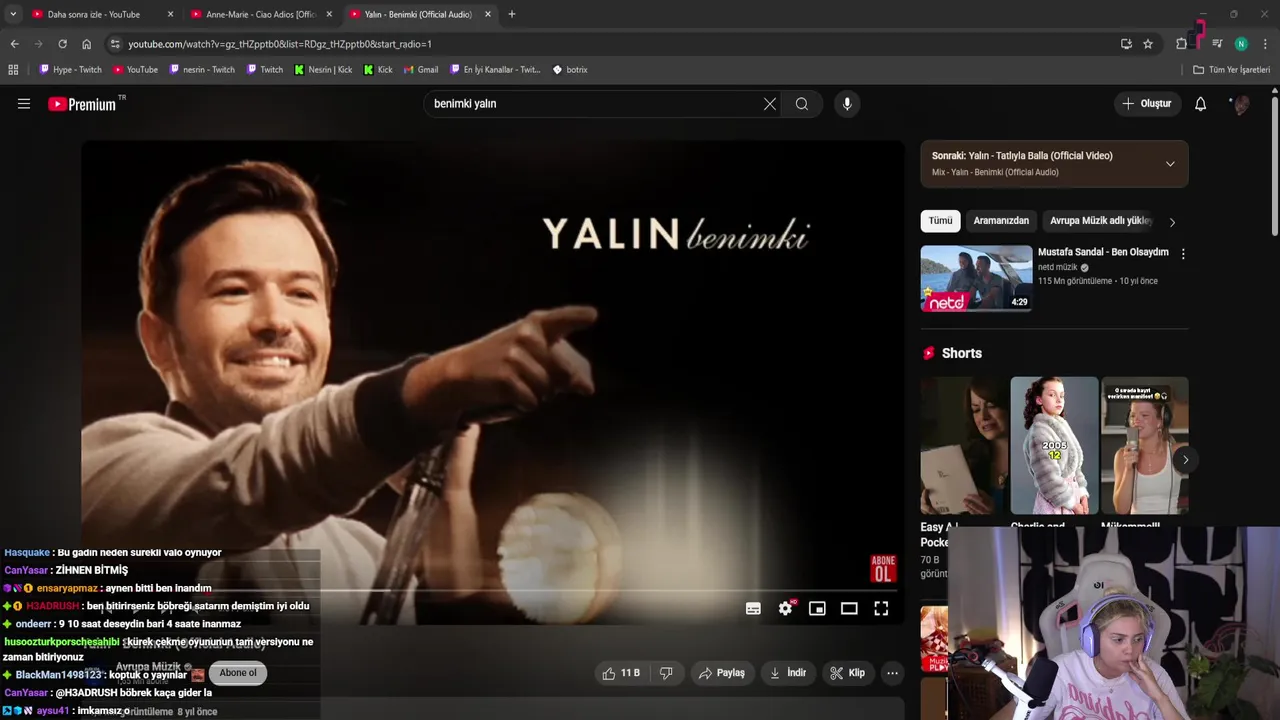Open the botrix bookmark
The image size is (1280, 720).
(x=570, y=70)
